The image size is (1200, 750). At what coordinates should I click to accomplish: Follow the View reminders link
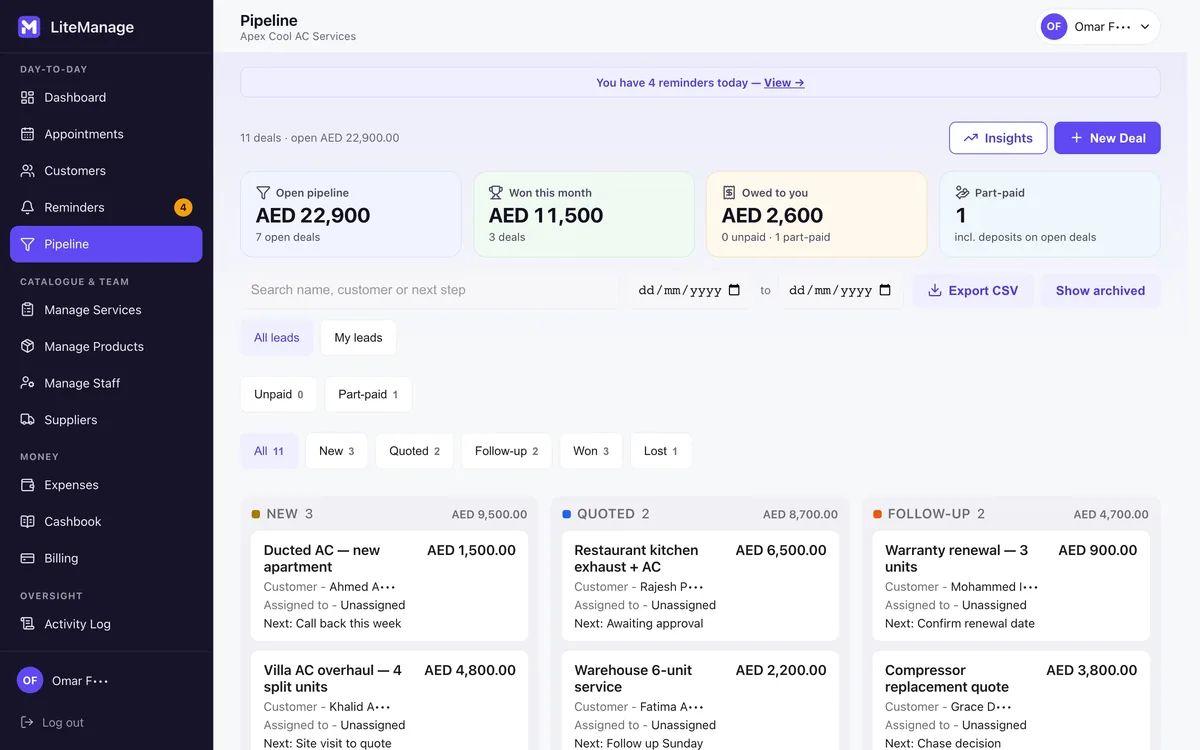pos(784,83)
